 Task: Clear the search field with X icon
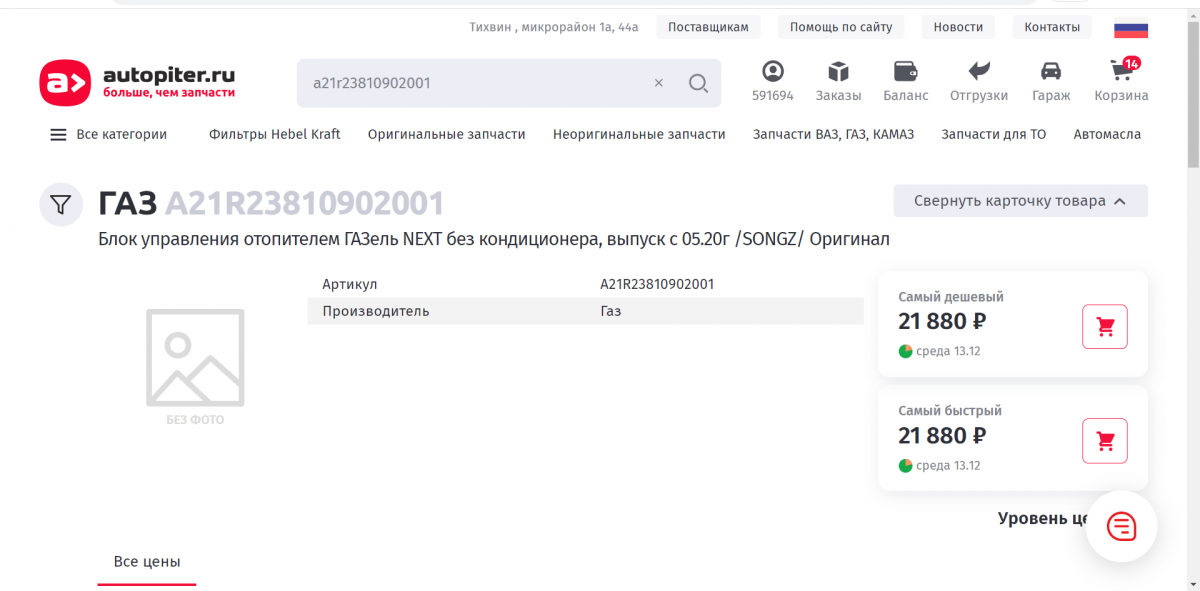[658, 83]
